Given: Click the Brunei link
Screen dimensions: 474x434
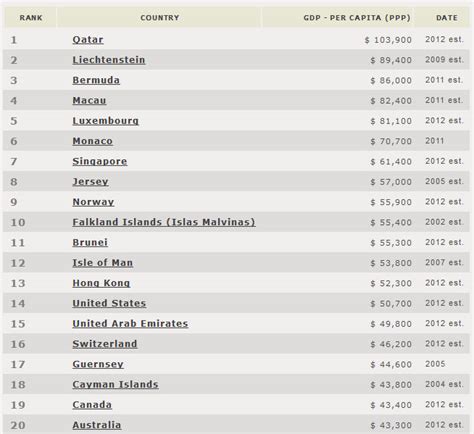Looking at the screenshot, I should (90, 242).
